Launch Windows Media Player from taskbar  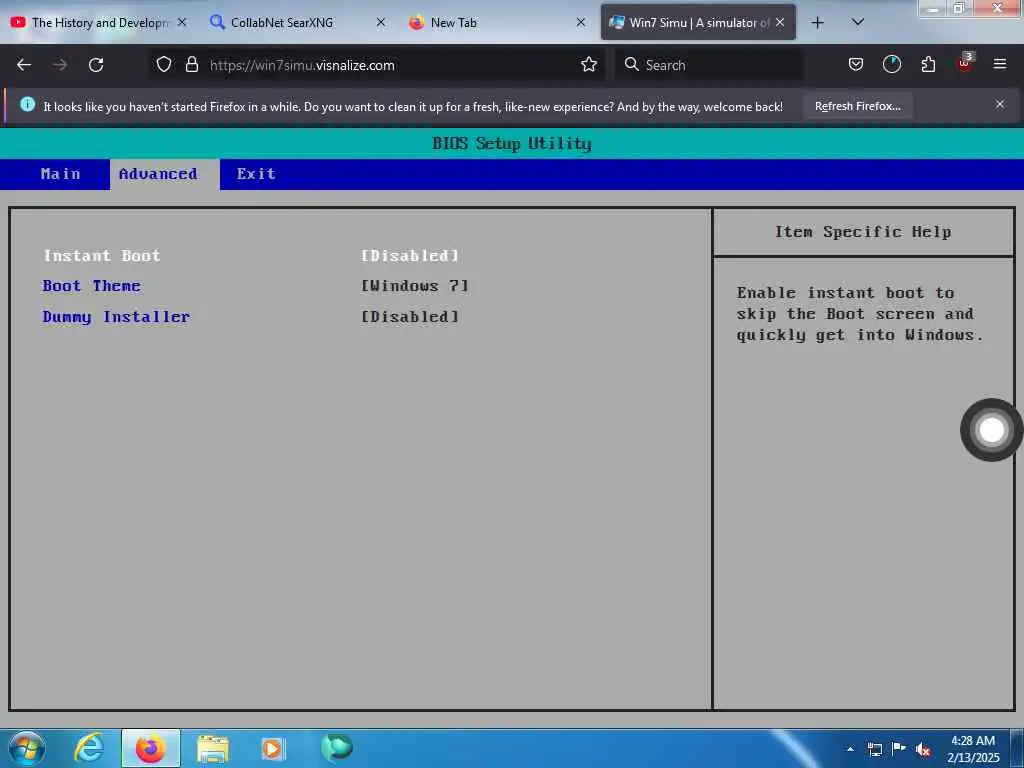click(x=273, y=748)
